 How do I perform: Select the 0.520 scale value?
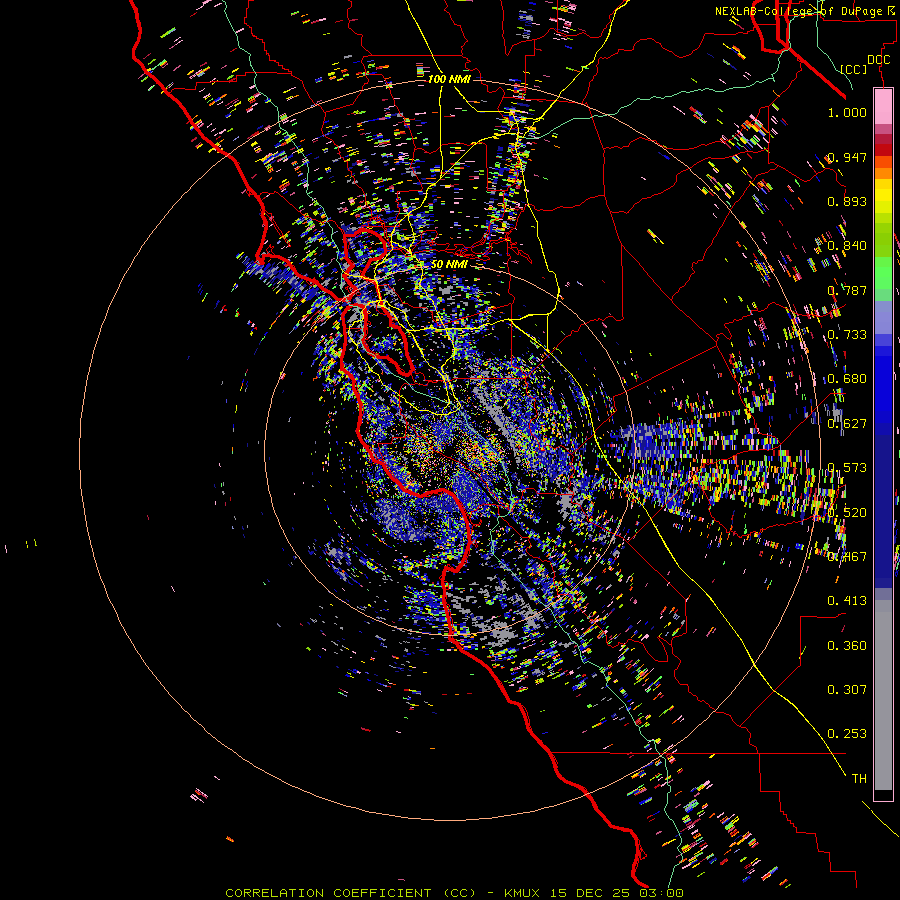[x=847, y=513]
